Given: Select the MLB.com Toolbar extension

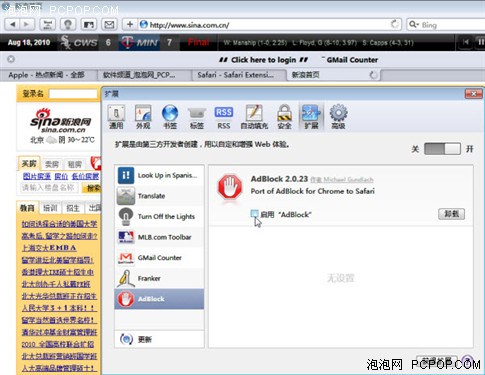Looking at the screenshot, I should coord(159,237).
